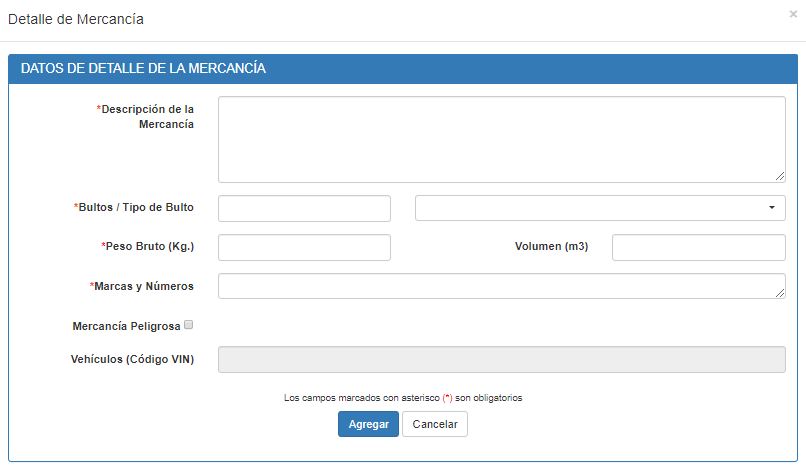Screen dimensions: 806x471
Task: Click the Vehículos (Código VIN) label
Action: pos(133,359)
